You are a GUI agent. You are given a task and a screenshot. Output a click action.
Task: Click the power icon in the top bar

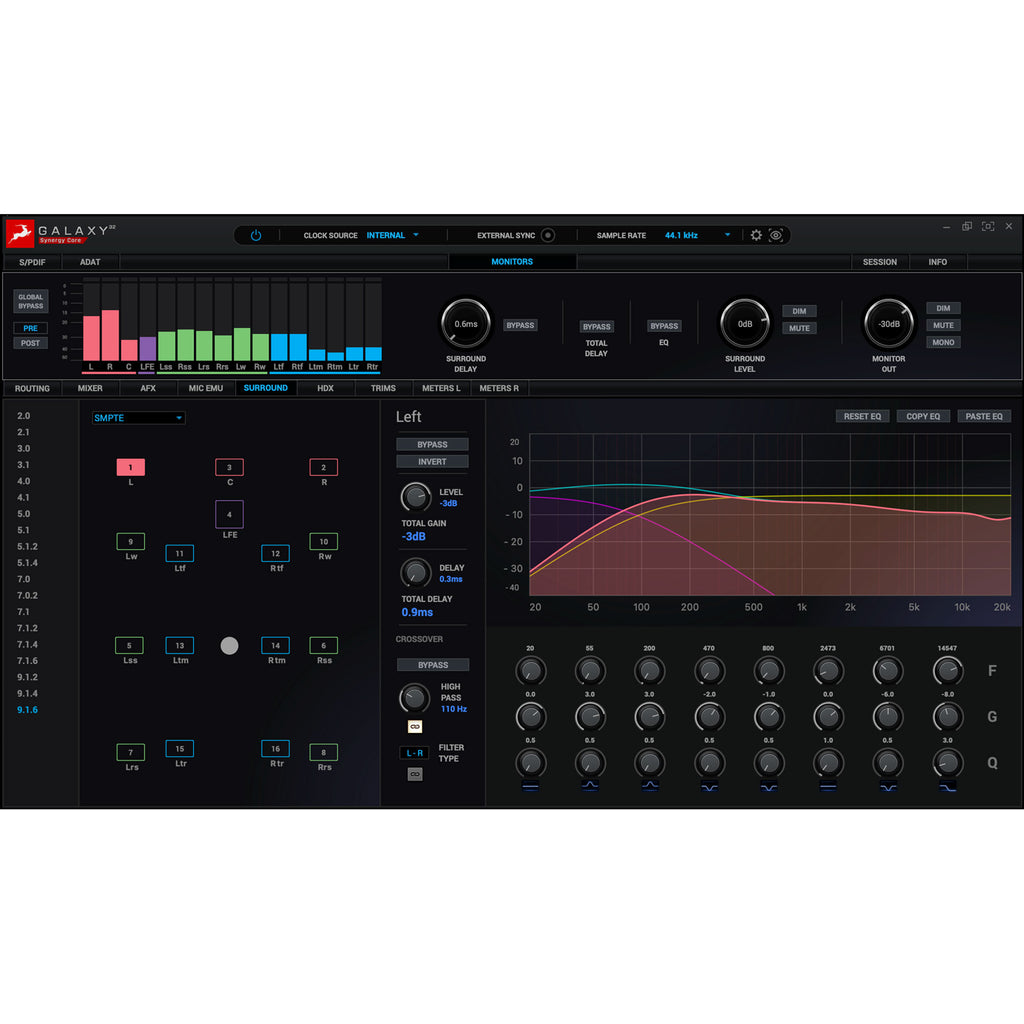click(256, 236)
